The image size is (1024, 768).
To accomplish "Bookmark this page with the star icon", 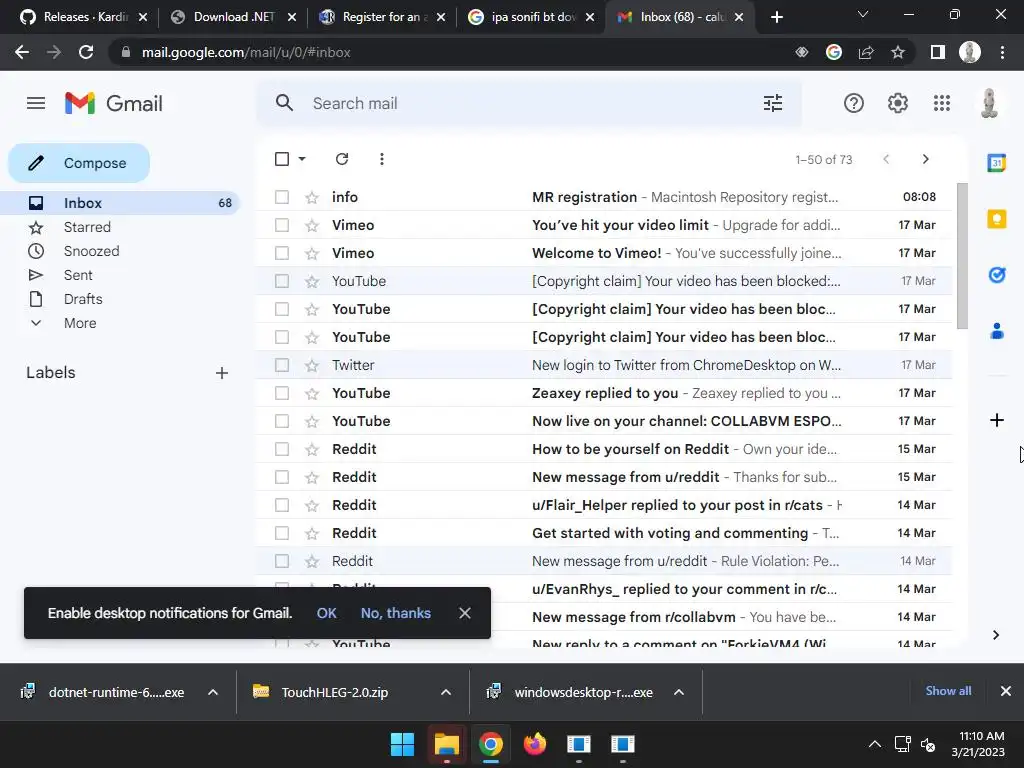I will click(x=898, y=52).
